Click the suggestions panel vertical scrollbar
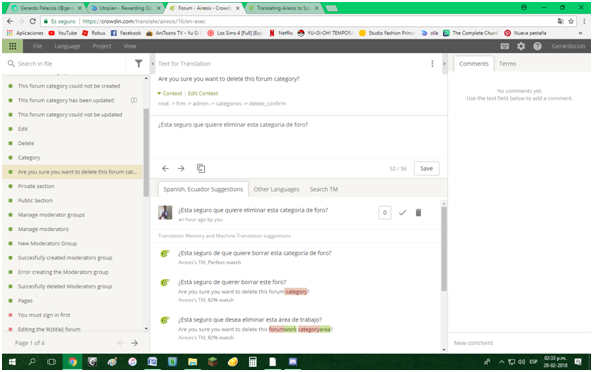Screen dimensions: 593x372 (x=444, y=249)
